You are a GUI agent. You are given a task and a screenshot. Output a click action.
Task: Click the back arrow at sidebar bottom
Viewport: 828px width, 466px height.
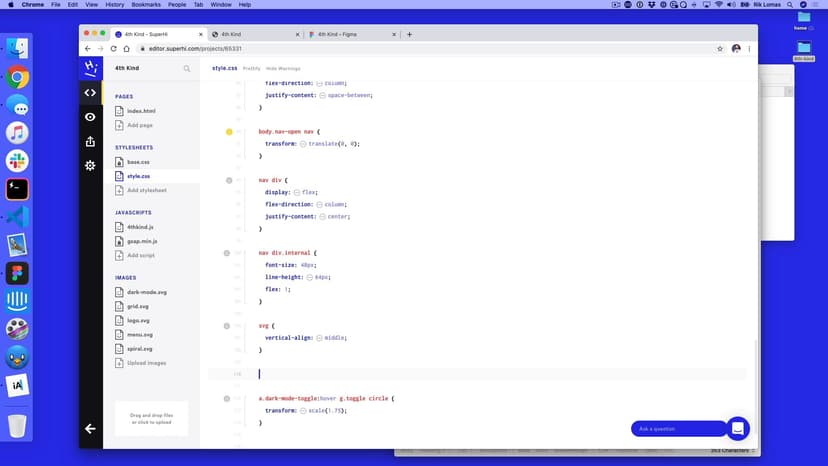pos(90,428)
